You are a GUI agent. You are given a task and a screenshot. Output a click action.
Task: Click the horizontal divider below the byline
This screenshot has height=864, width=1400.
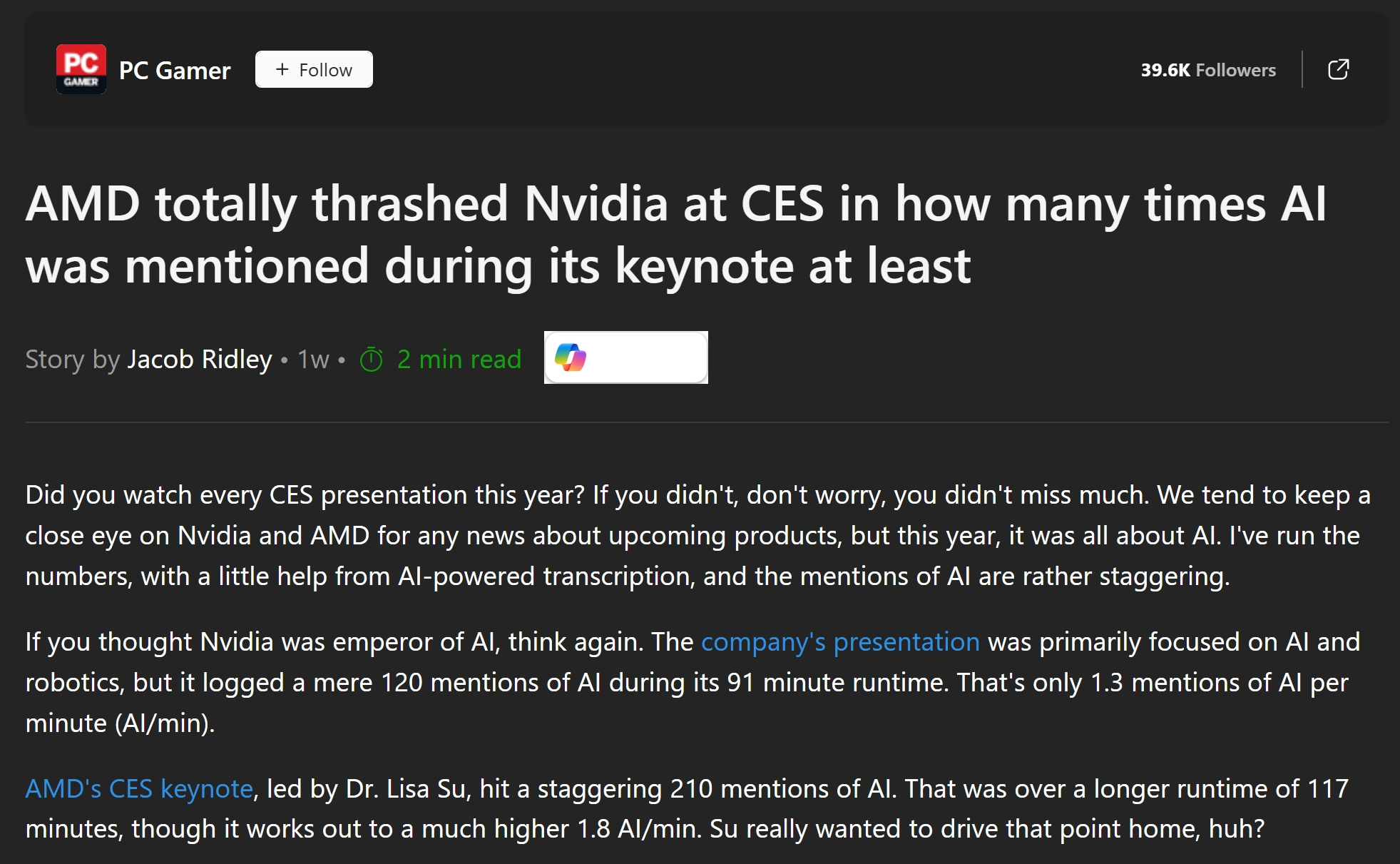coord(706,422)
